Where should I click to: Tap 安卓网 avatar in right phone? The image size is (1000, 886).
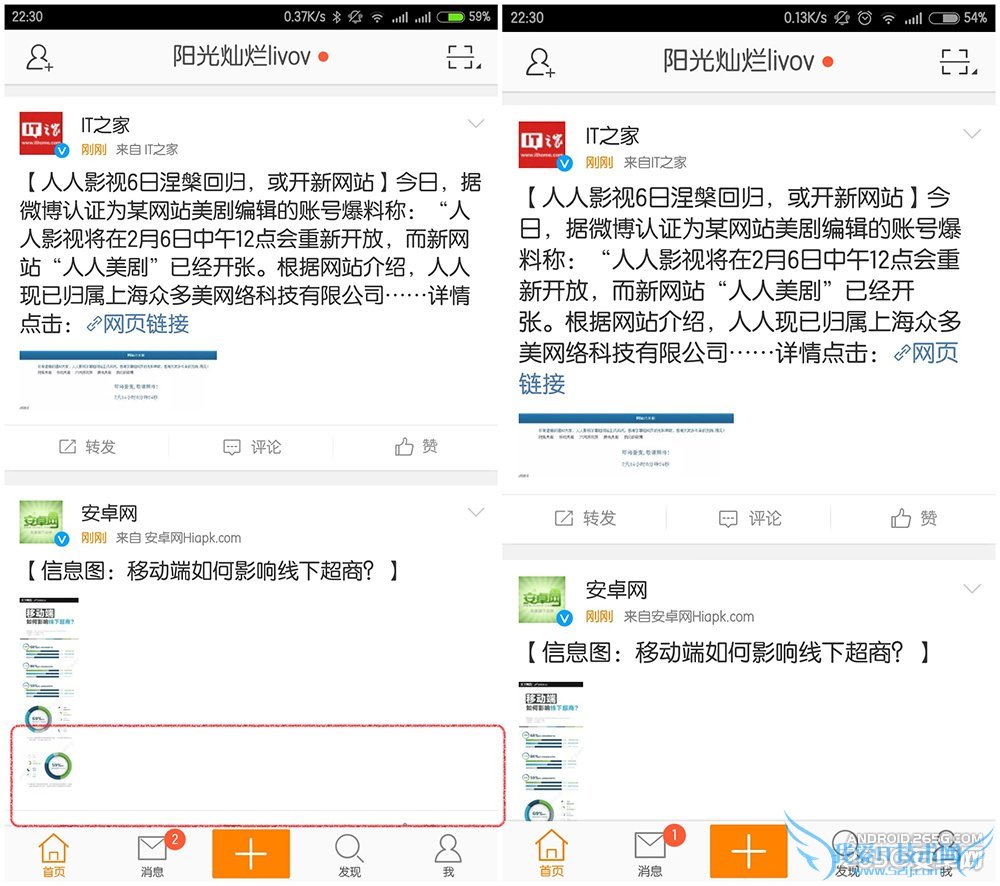(543, 600)
